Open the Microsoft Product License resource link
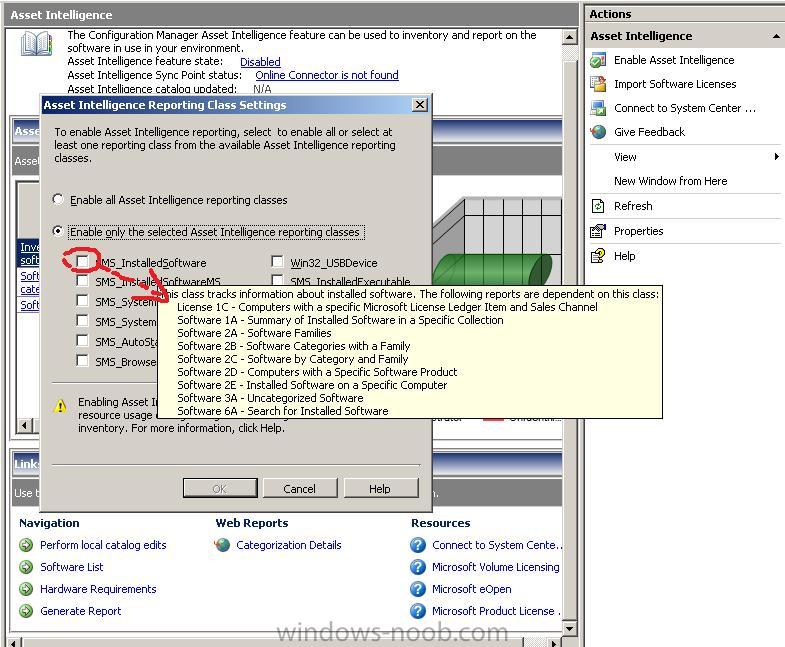785x647 pixels. pyautogui.click(x=496, y=611)
